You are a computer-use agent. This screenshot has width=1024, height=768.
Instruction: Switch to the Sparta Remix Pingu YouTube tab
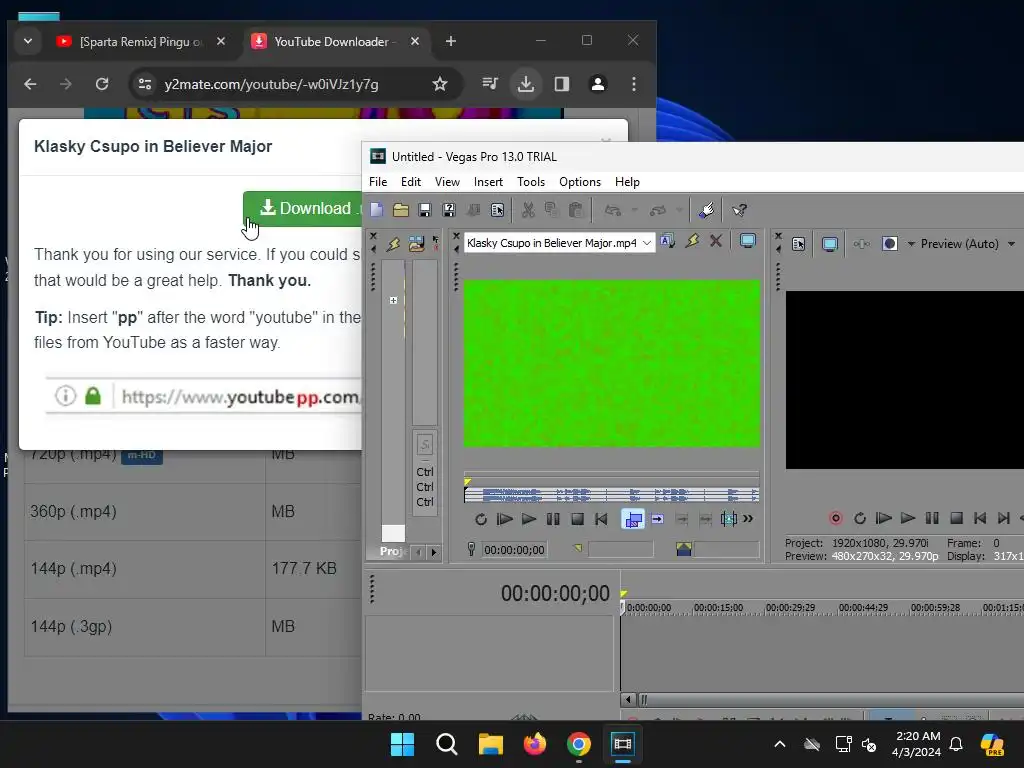click(x=141, y=41)
